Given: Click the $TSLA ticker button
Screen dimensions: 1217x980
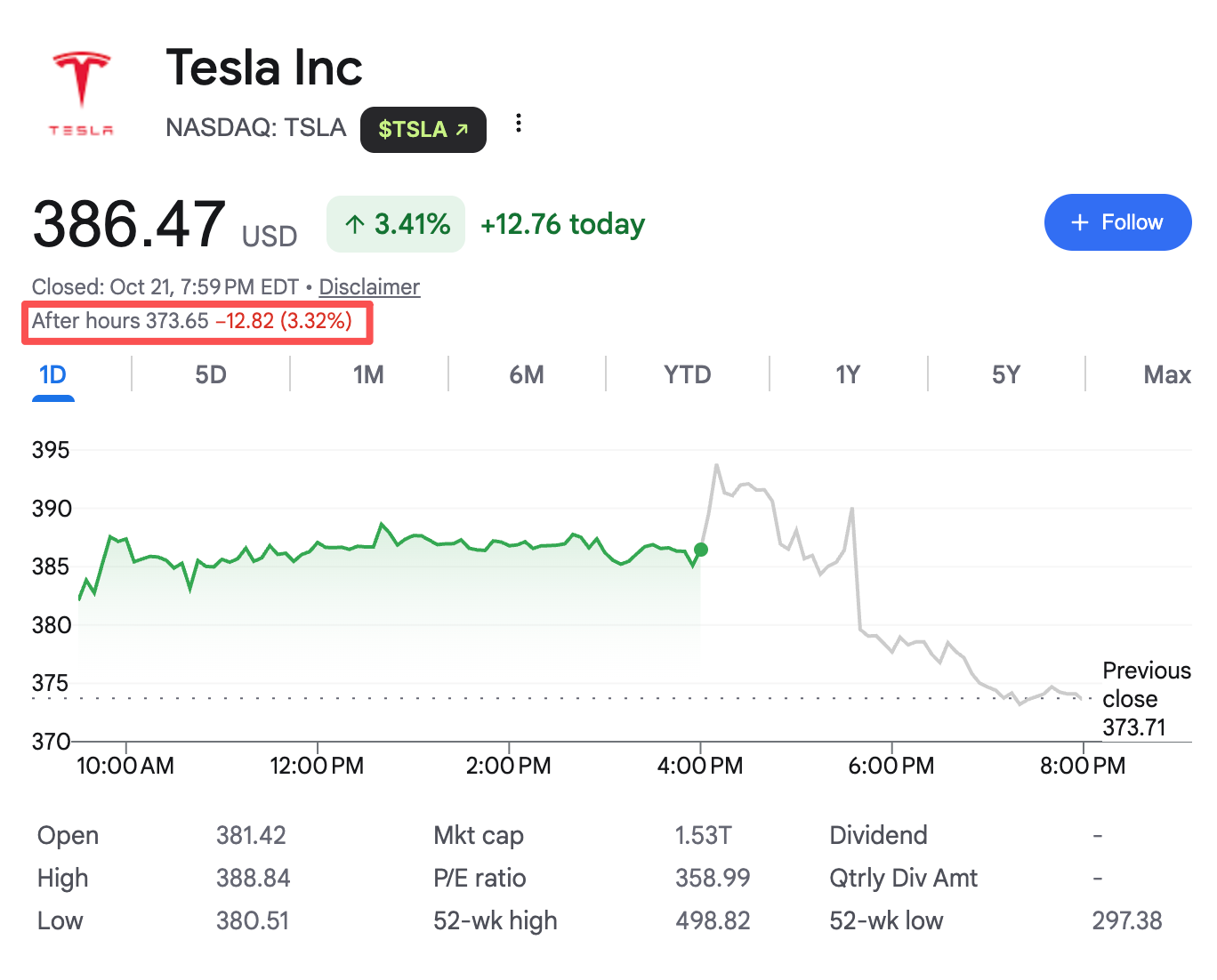Looking at the screenshot, I should [x=423, y=130].
